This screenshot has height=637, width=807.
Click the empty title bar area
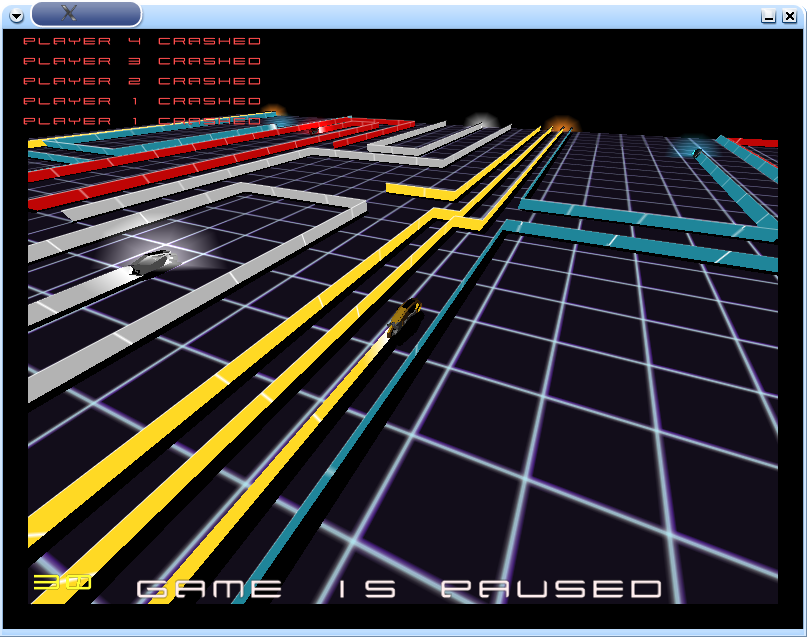pyautogui.click(x=450, y=14)
